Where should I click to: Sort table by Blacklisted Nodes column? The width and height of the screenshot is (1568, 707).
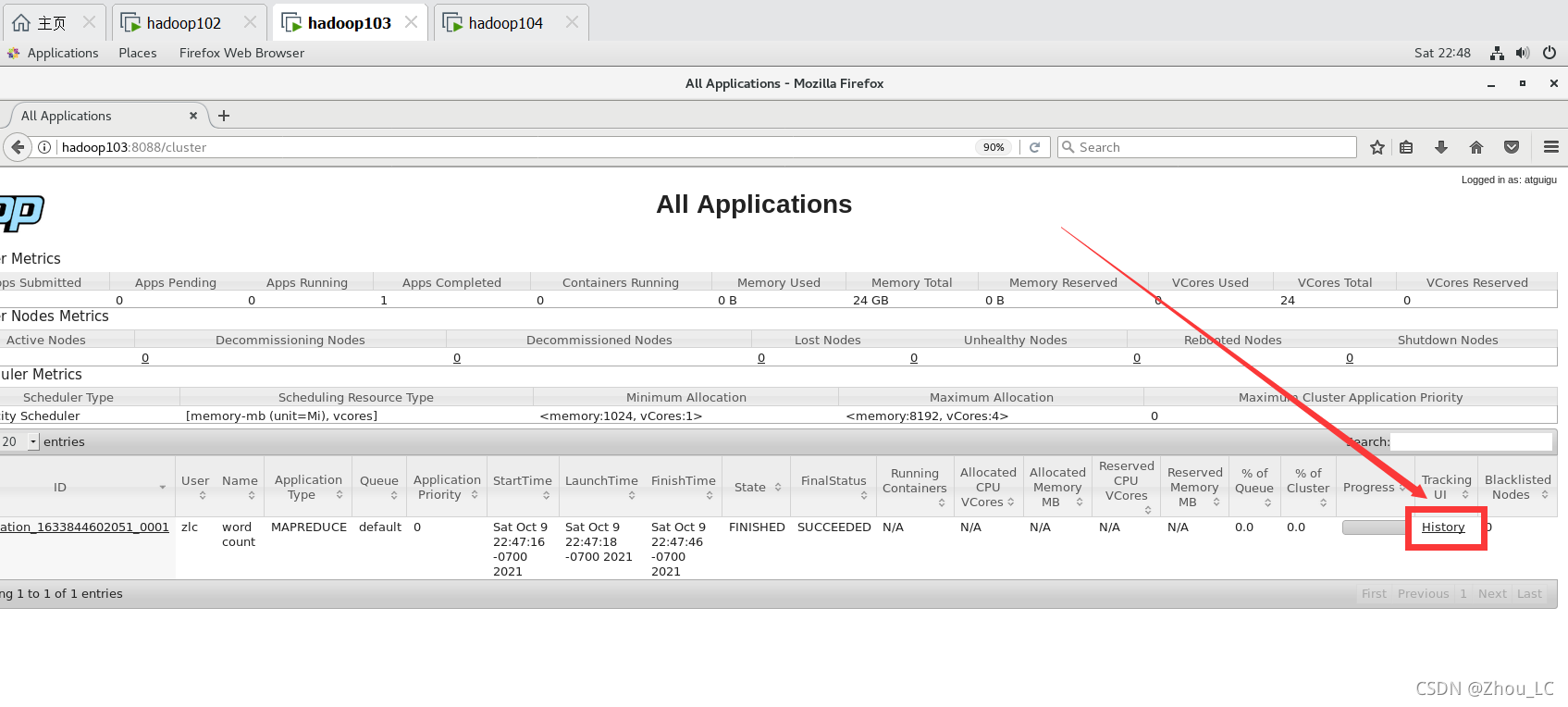coord(1517,487)
